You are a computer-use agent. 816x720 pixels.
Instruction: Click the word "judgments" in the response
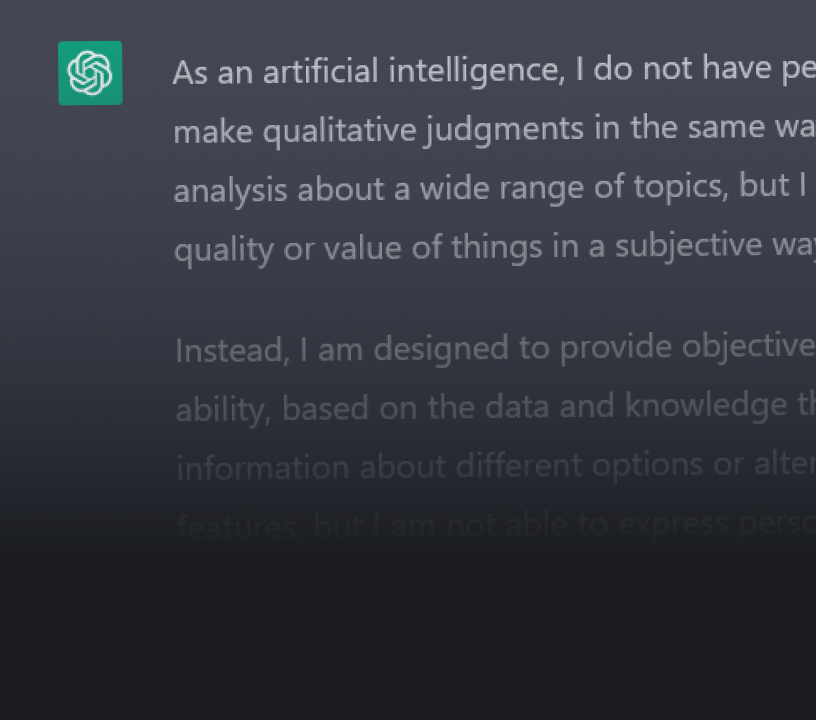505,130
